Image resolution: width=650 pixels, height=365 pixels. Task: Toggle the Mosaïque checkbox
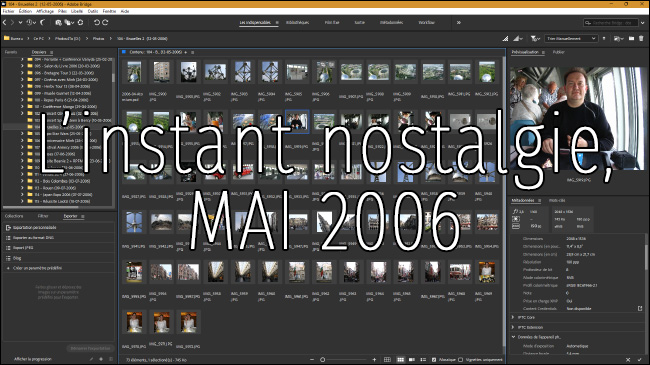coord(434,360)
